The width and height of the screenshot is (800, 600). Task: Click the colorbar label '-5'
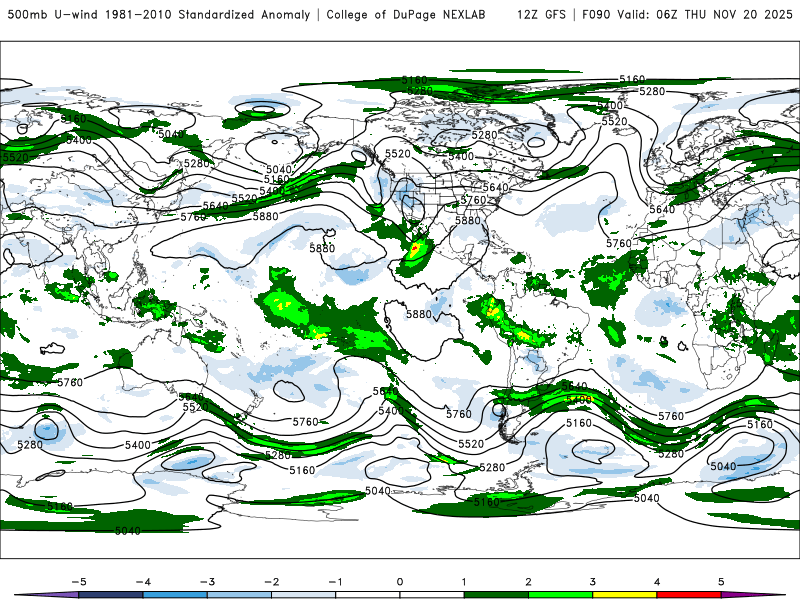79,582
